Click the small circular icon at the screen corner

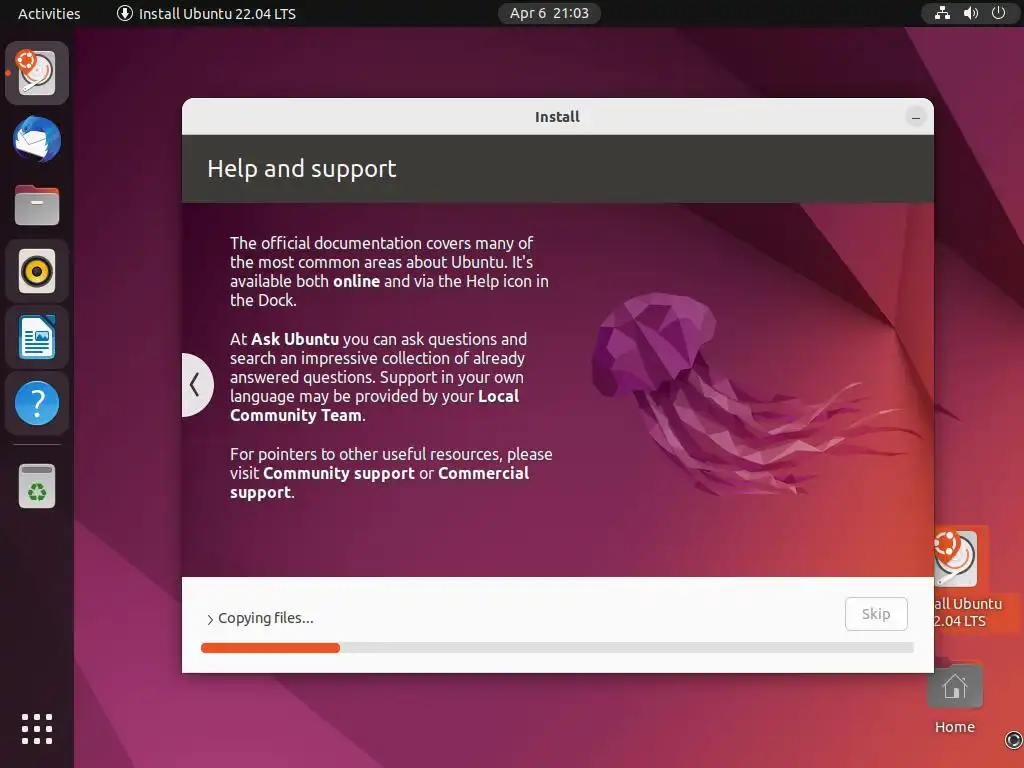(x=1013, y=739)
